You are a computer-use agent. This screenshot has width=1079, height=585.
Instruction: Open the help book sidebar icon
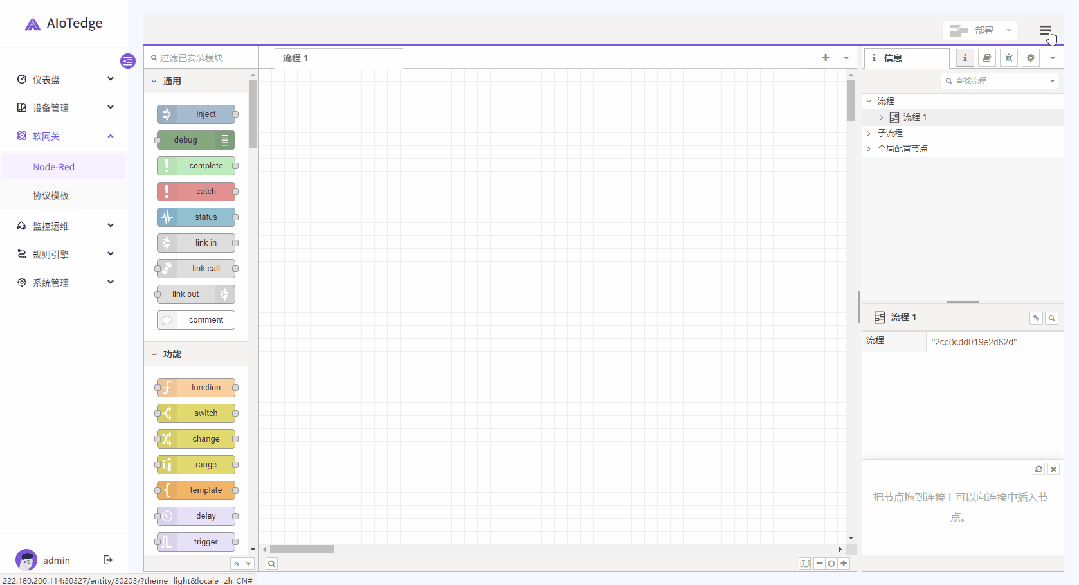987,58
